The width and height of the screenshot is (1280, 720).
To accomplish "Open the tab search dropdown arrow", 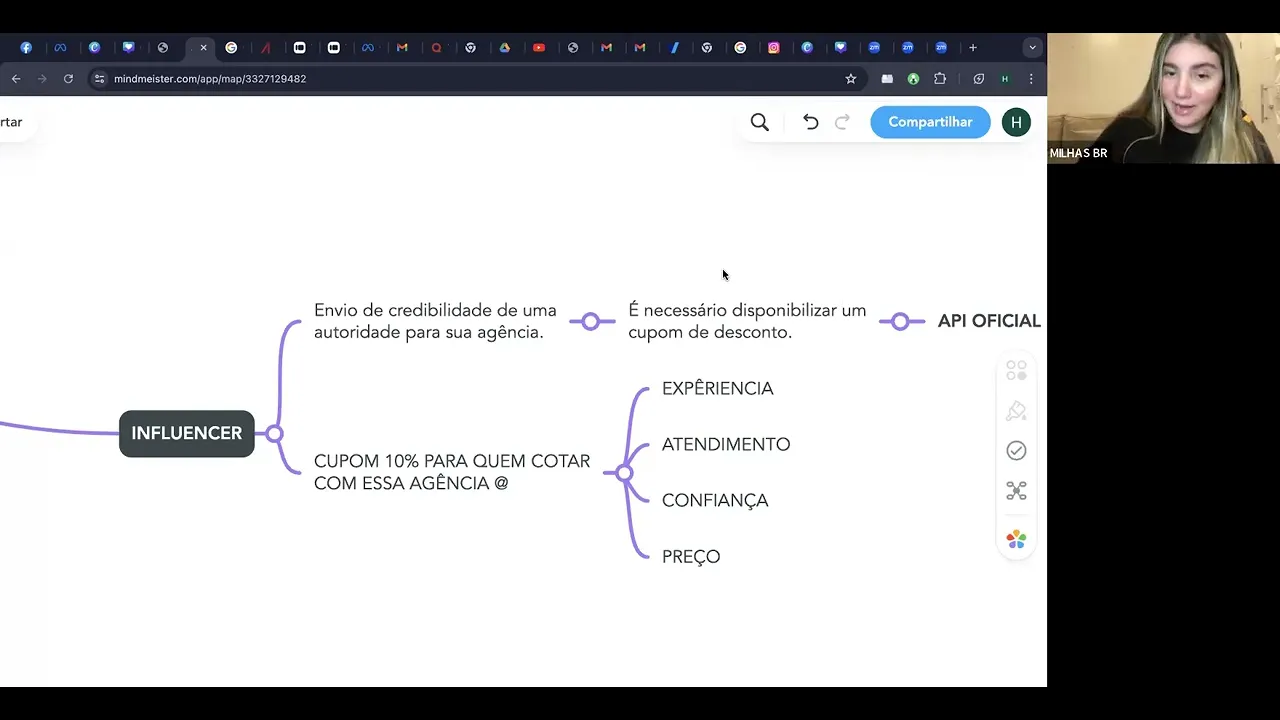I will pyautogui.click(x=1032, y=47).
